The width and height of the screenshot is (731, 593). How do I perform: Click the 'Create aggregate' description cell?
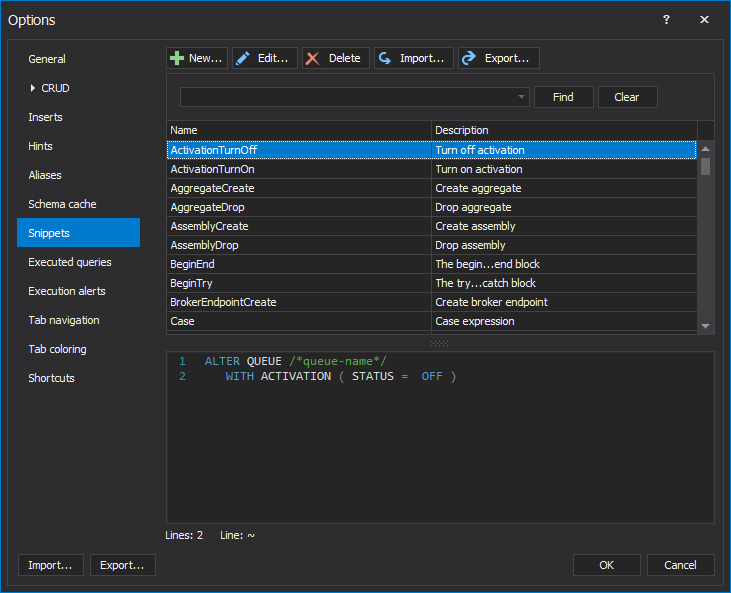tap(564, 188)
